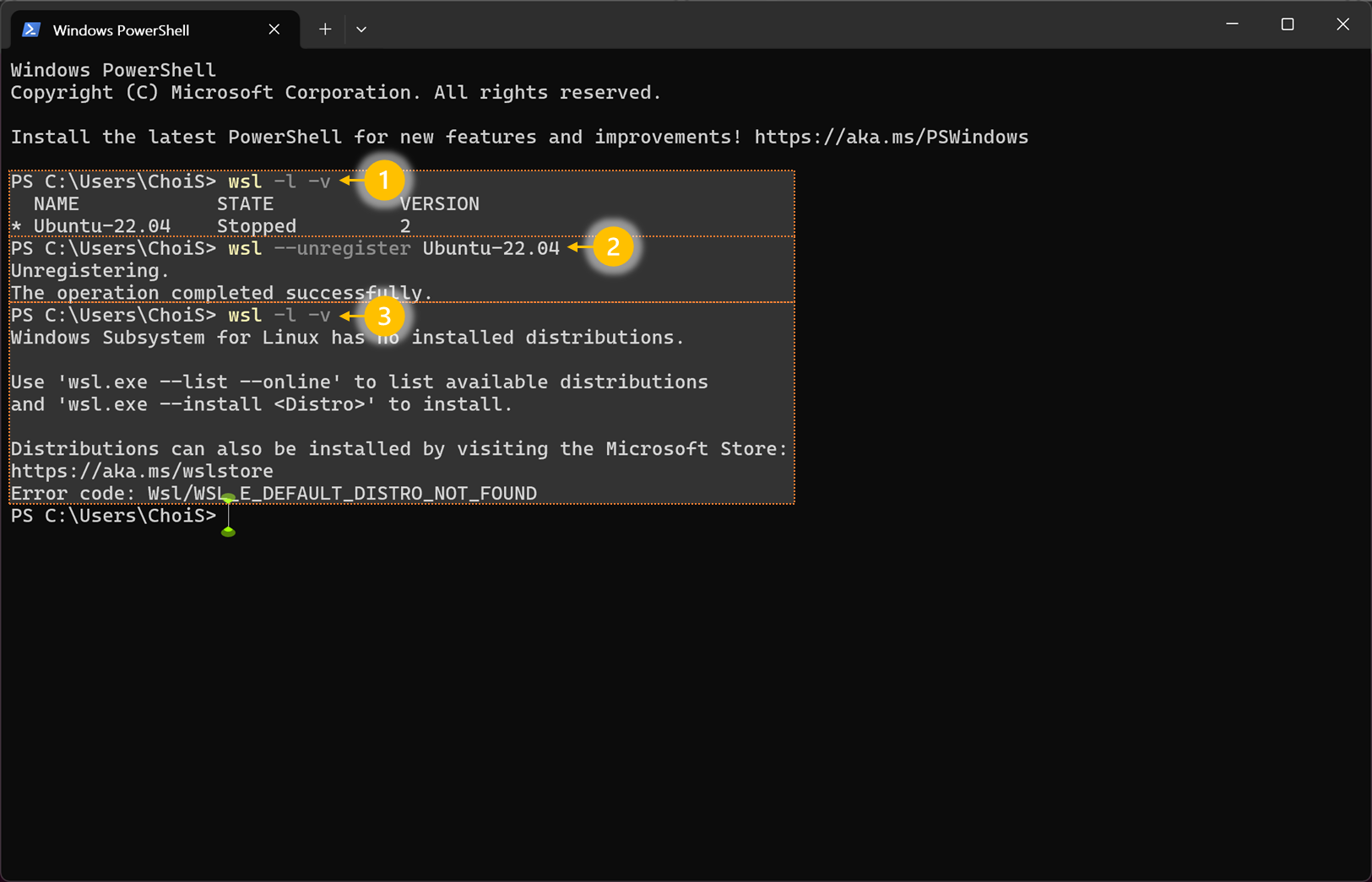This screenshot has height=882, width=1372.
Task: Click the Stopped state value
Action: (257, 226)
